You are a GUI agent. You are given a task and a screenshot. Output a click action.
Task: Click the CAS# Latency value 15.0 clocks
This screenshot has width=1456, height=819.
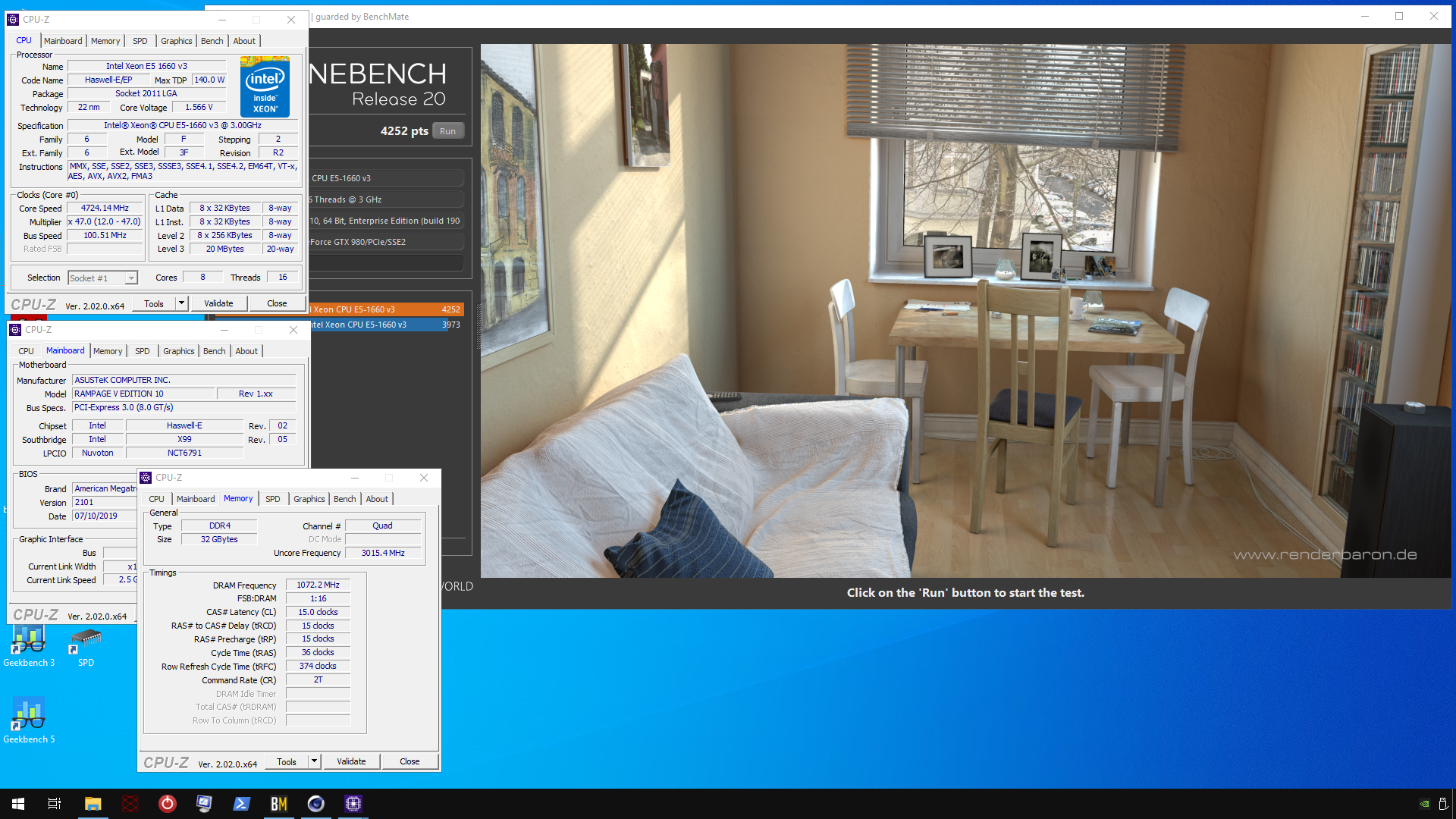pyautogui.click(x=318, y=613)
